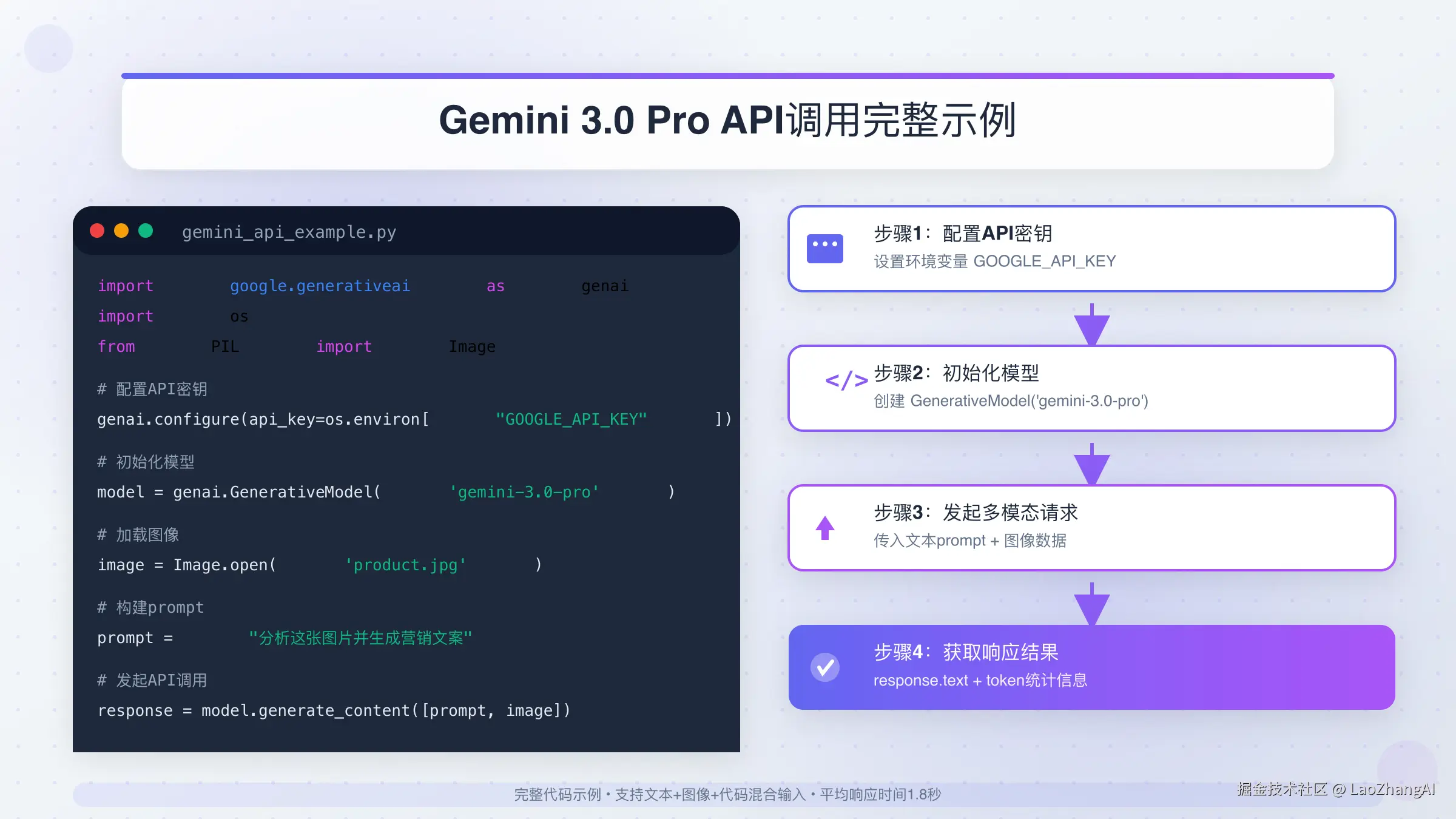1456x819 pixels.
Task: Click the string "分析这张图片并生成营销文案"
Action: 360,638
